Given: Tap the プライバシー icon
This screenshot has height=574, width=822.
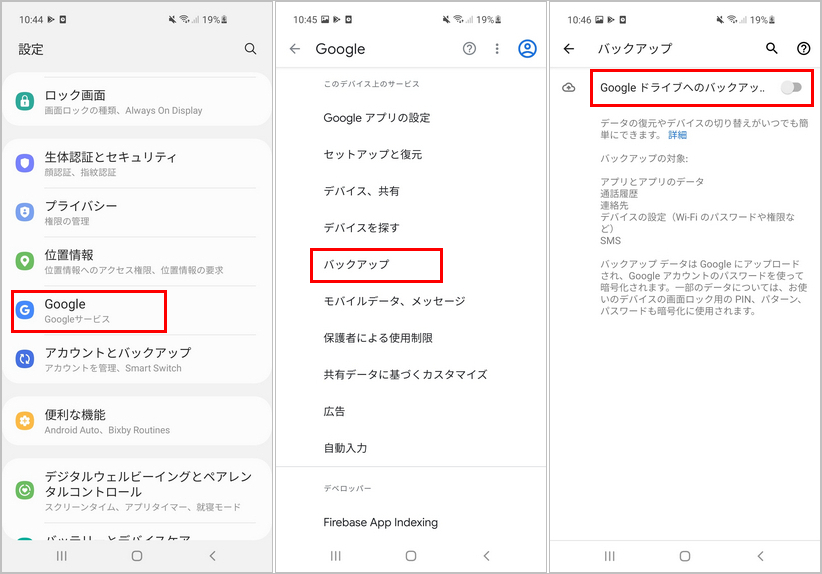Looking at the screenshot, I should click(x=25, y=212).
